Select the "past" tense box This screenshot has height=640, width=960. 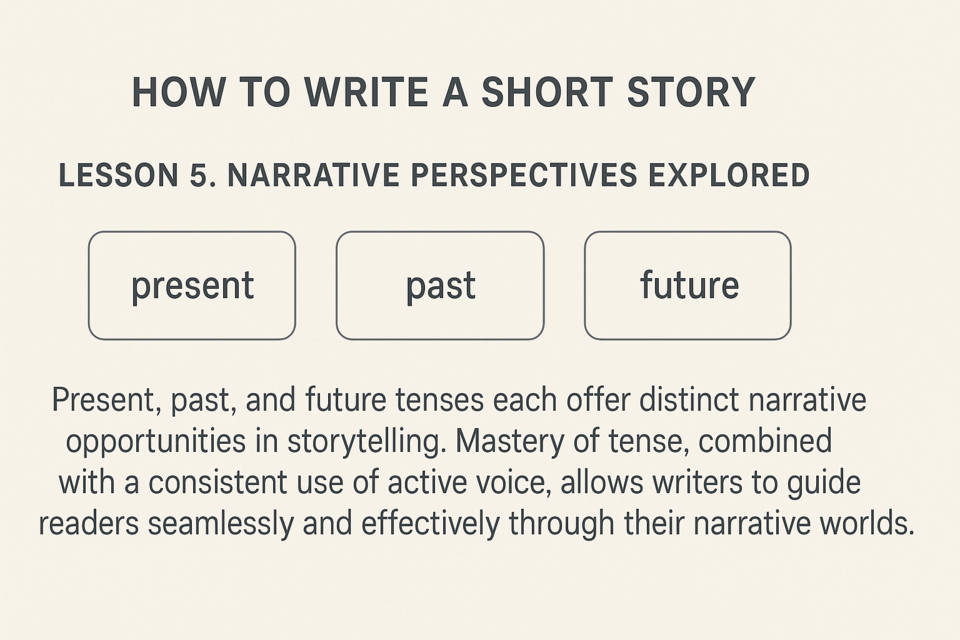pos(440,285)
